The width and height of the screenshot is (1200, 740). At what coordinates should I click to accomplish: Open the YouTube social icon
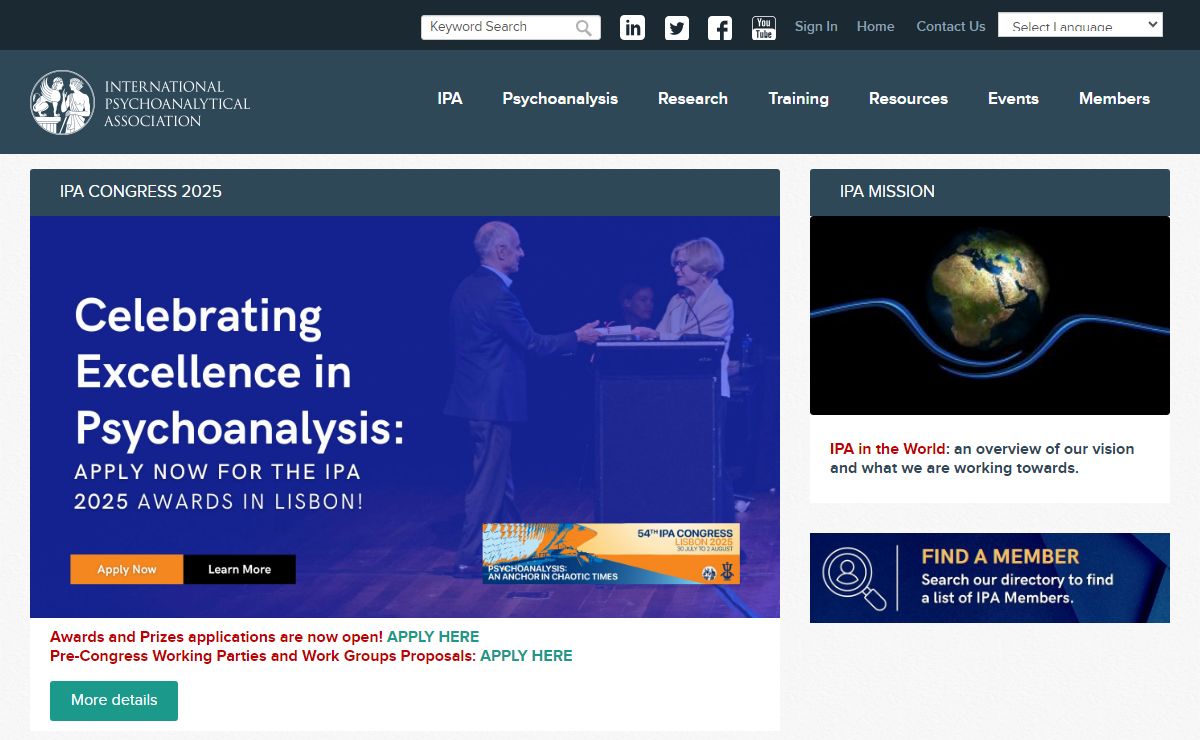(x=764, y=28)
